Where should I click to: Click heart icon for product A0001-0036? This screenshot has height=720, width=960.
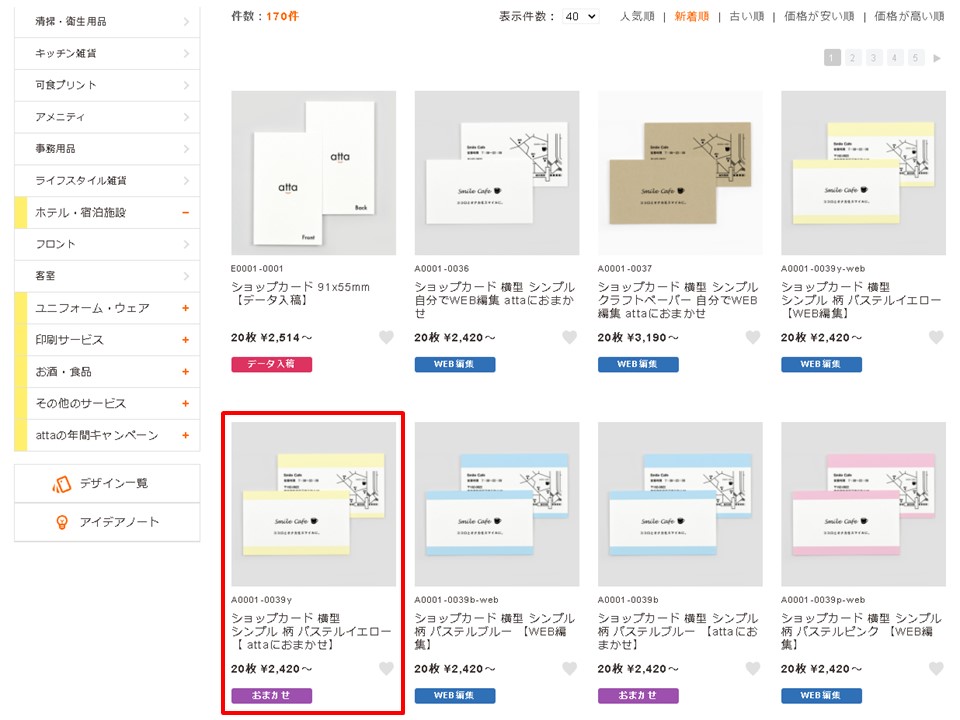click(x=569, y=338)
